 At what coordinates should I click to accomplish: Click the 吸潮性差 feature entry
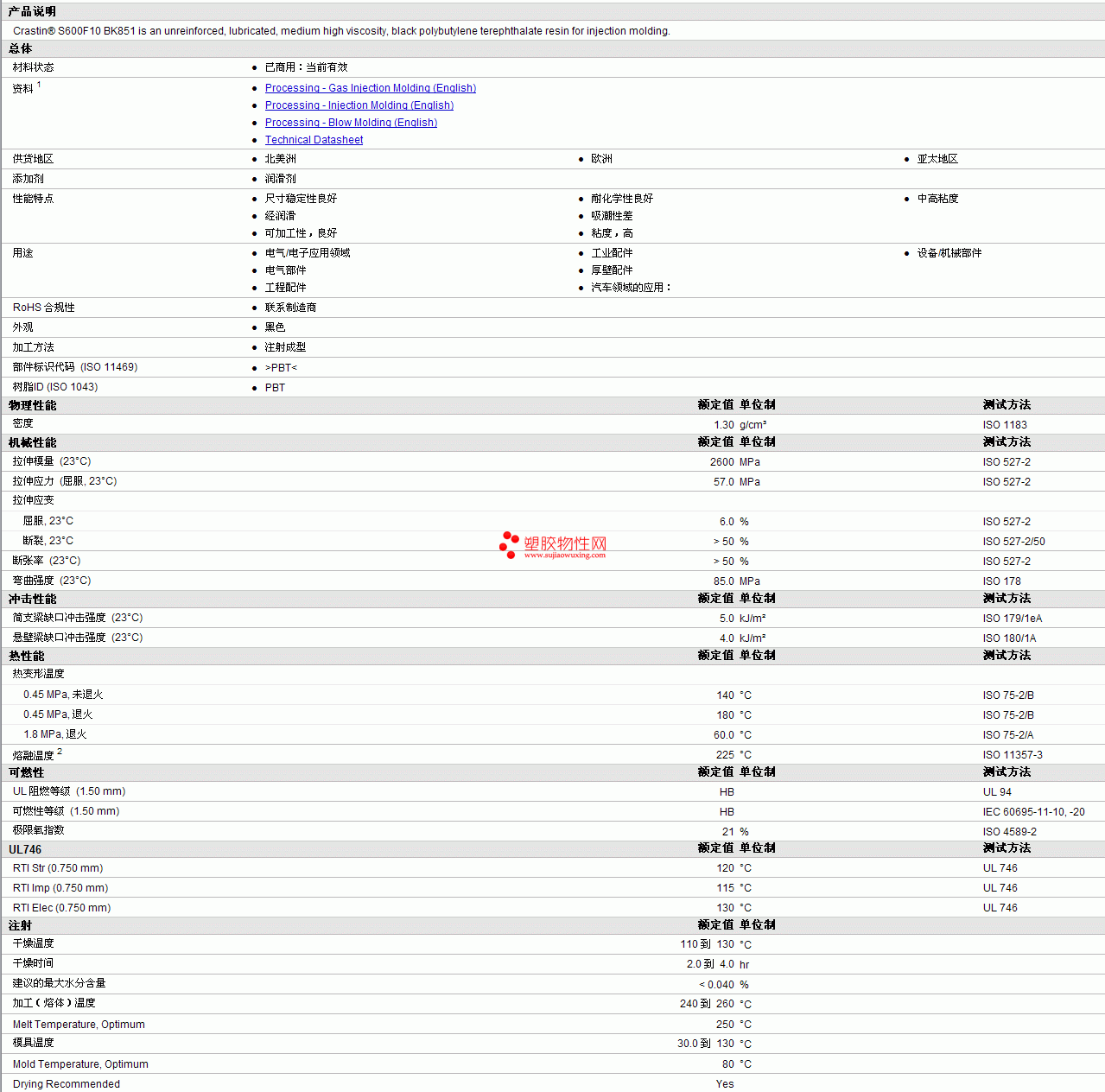pyautogui.click(x=612, y=216)
